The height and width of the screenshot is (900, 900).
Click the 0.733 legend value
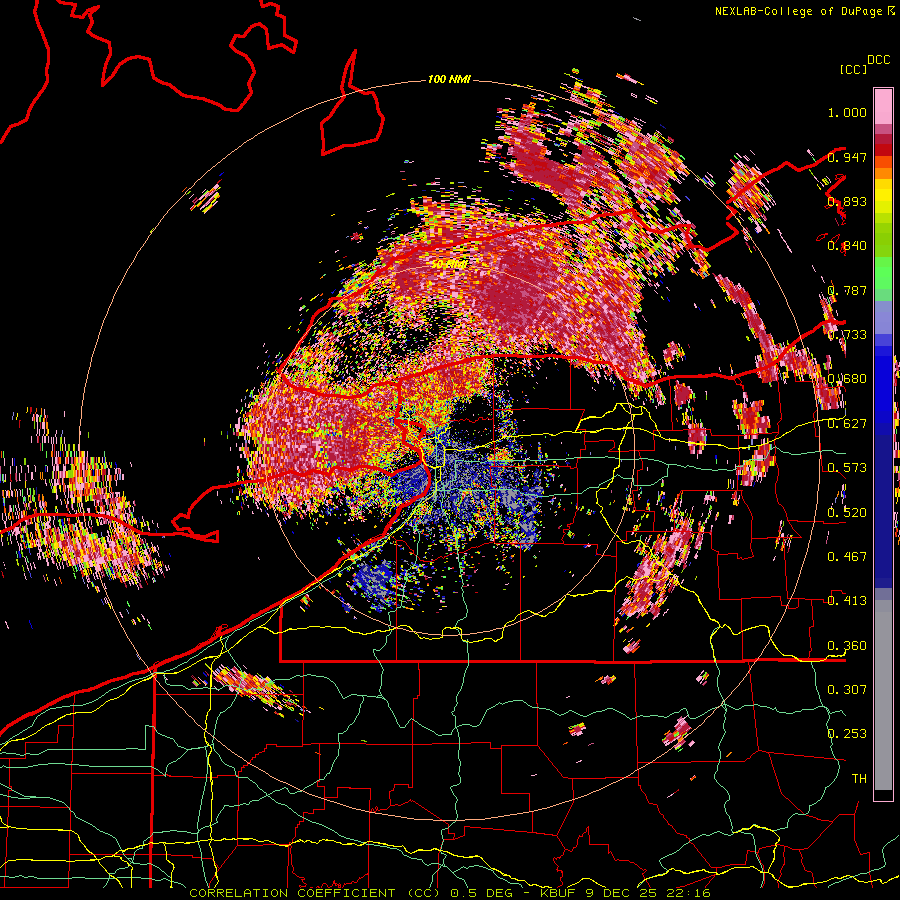pos(847,335)
